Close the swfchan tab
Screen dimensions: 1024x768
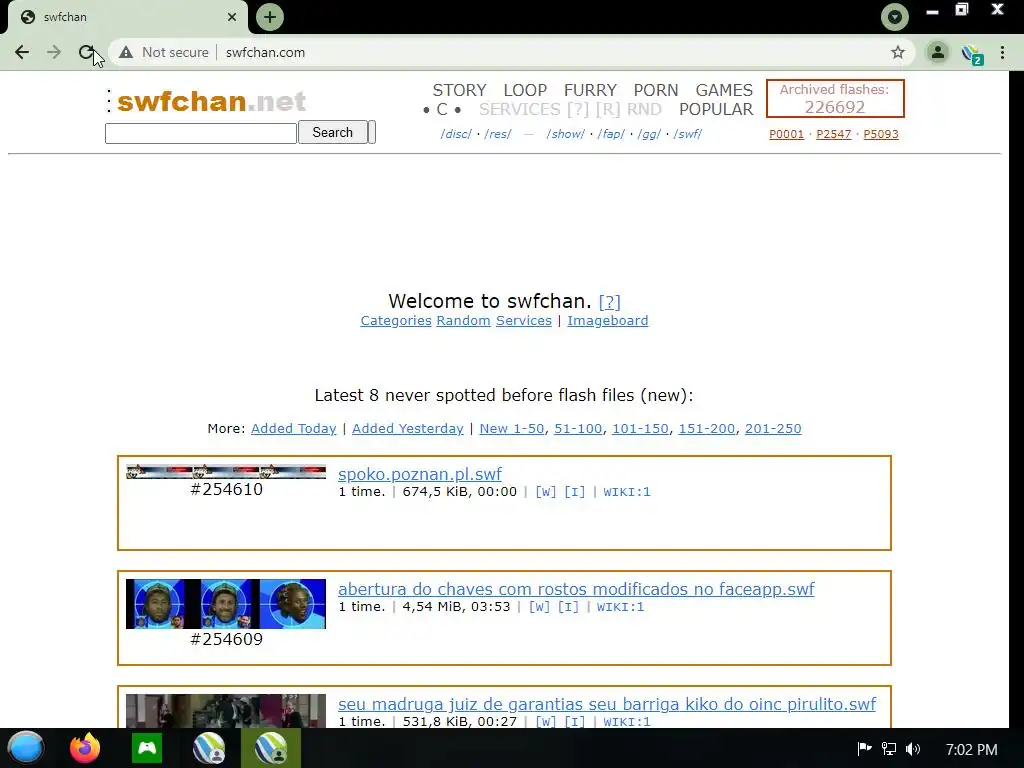tap(232, 17)
